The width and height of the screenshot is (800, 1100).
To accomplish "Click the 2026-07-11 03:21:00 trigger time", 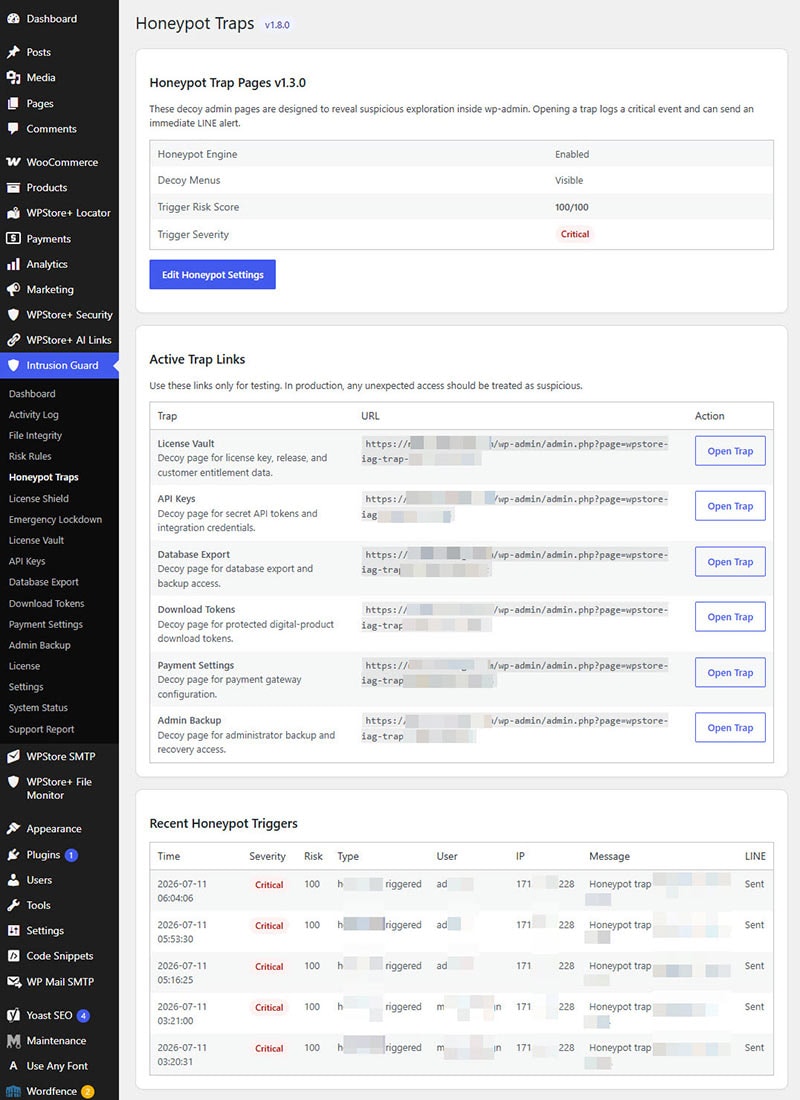I will click(182, 1014).
